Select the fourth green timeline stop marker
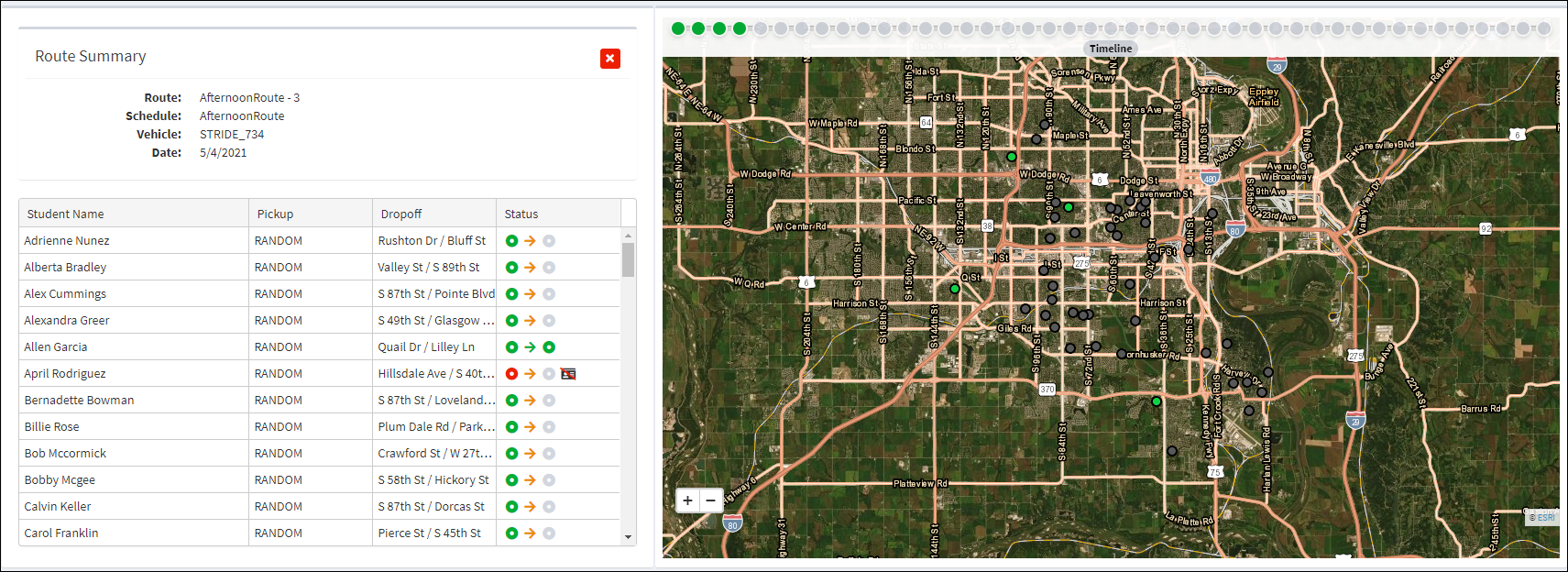The image size is (1568, 572). (740, 28)
